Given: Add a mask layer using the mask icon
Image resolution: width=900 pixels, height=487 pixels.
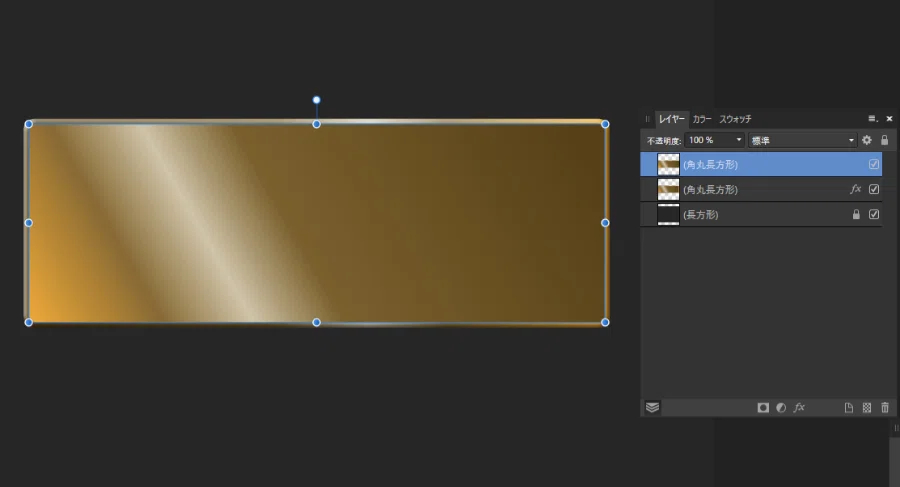Looking at the screenshot, I should point(763,408).
